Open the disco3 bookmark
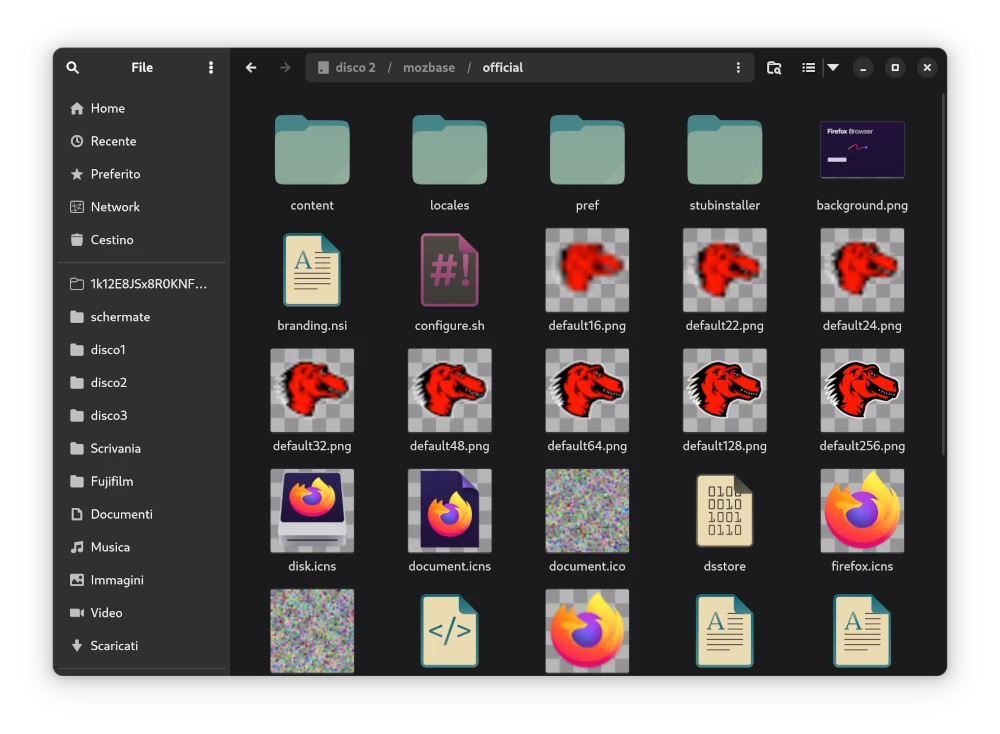The image size is (1000, 734). tap(142, 415)
